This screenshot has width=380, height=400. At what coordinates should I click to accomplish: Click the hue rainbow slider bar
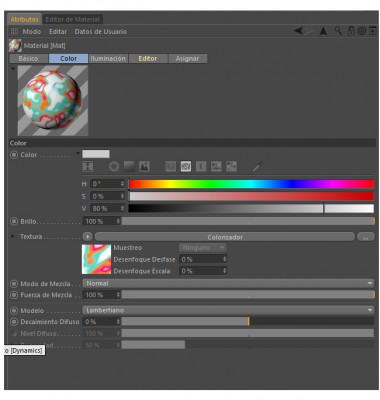coord(251,184)
